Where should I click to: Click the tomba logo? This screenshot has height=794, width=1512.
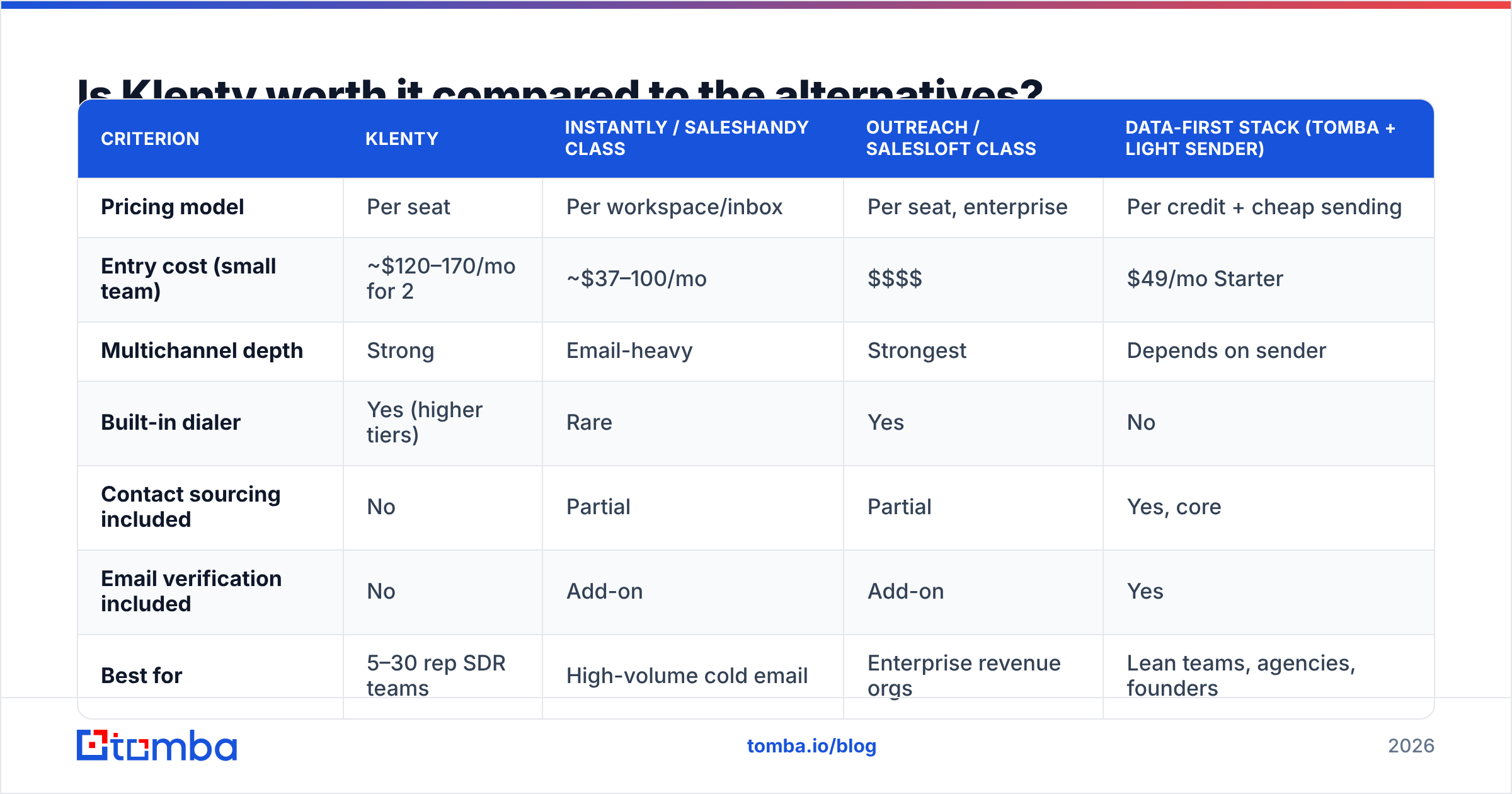157,745
